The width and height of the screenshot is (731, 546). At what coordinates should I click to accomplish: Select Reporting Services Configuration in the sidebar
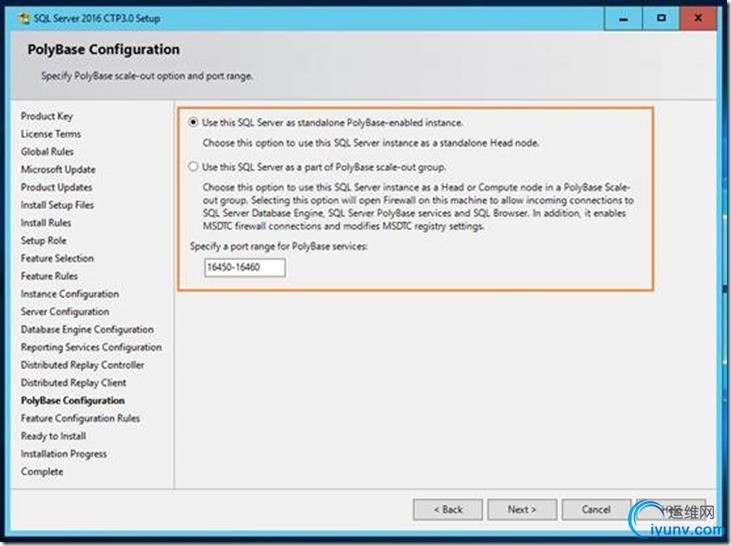click(x=91, y=347)
